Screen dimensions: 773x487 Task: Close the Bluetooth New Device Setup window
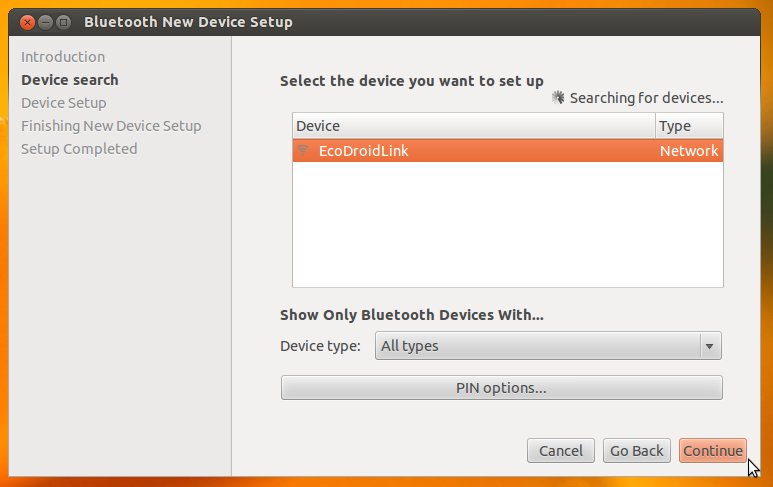click(x=27, y=21)
